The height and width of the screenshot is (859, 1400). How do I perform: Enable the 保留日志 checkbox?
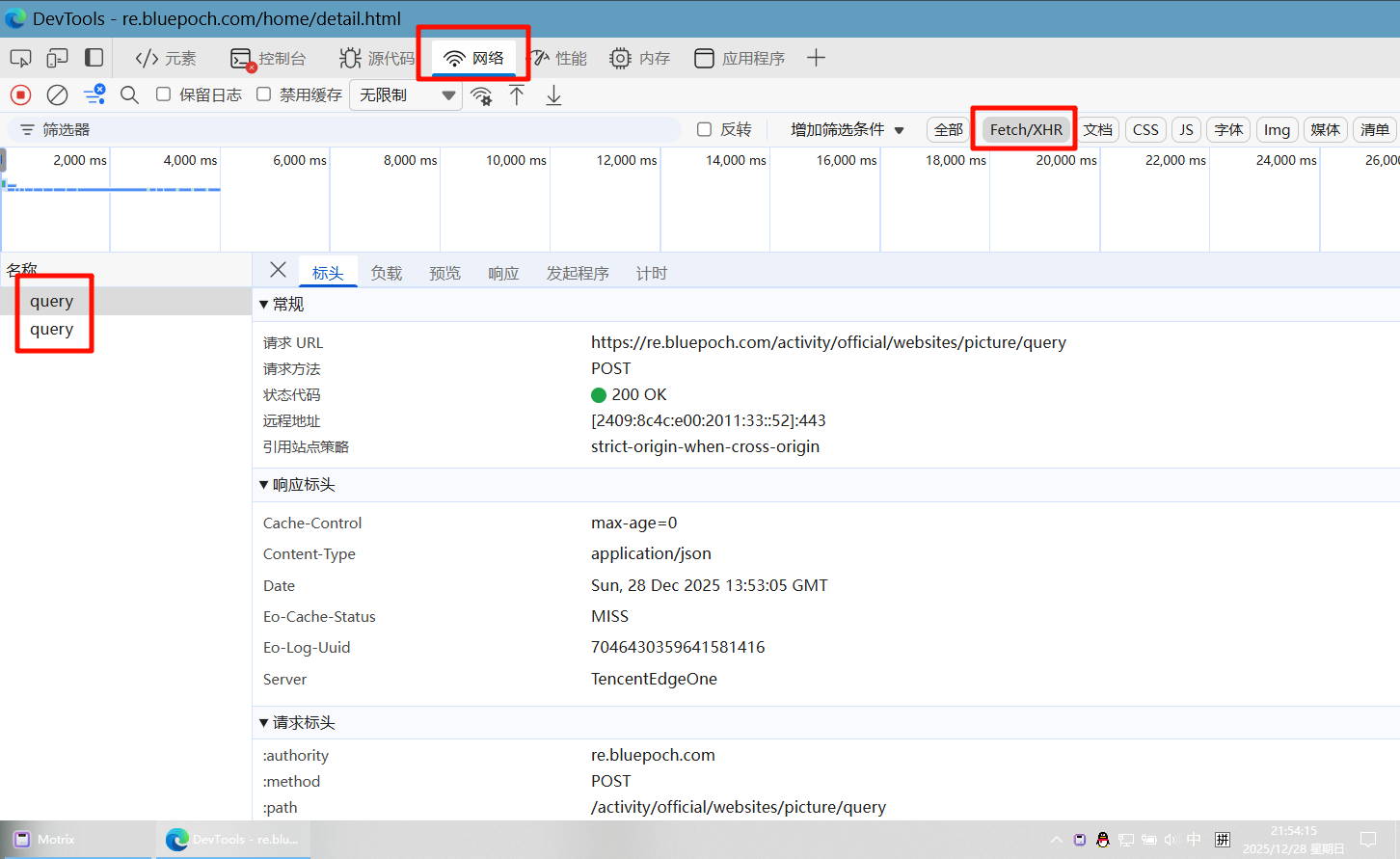164,94
